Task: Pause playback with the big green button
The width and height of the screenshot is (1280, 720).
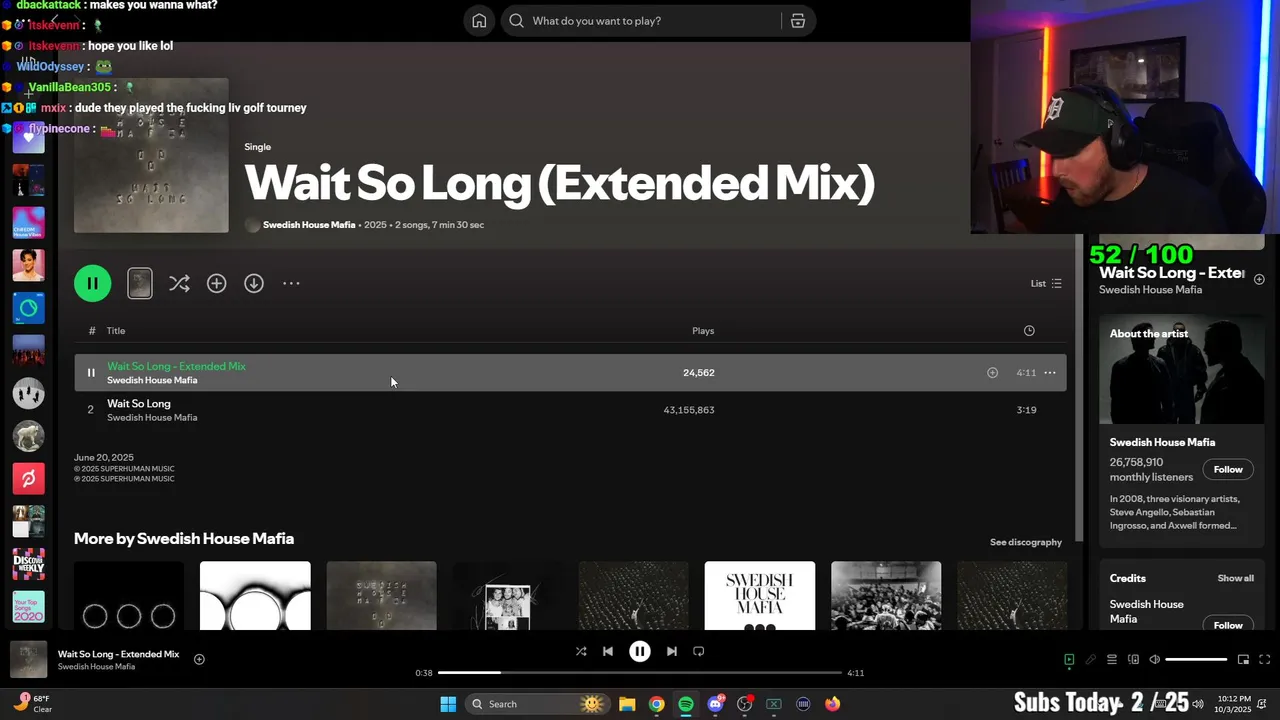Action: (92, 283)
